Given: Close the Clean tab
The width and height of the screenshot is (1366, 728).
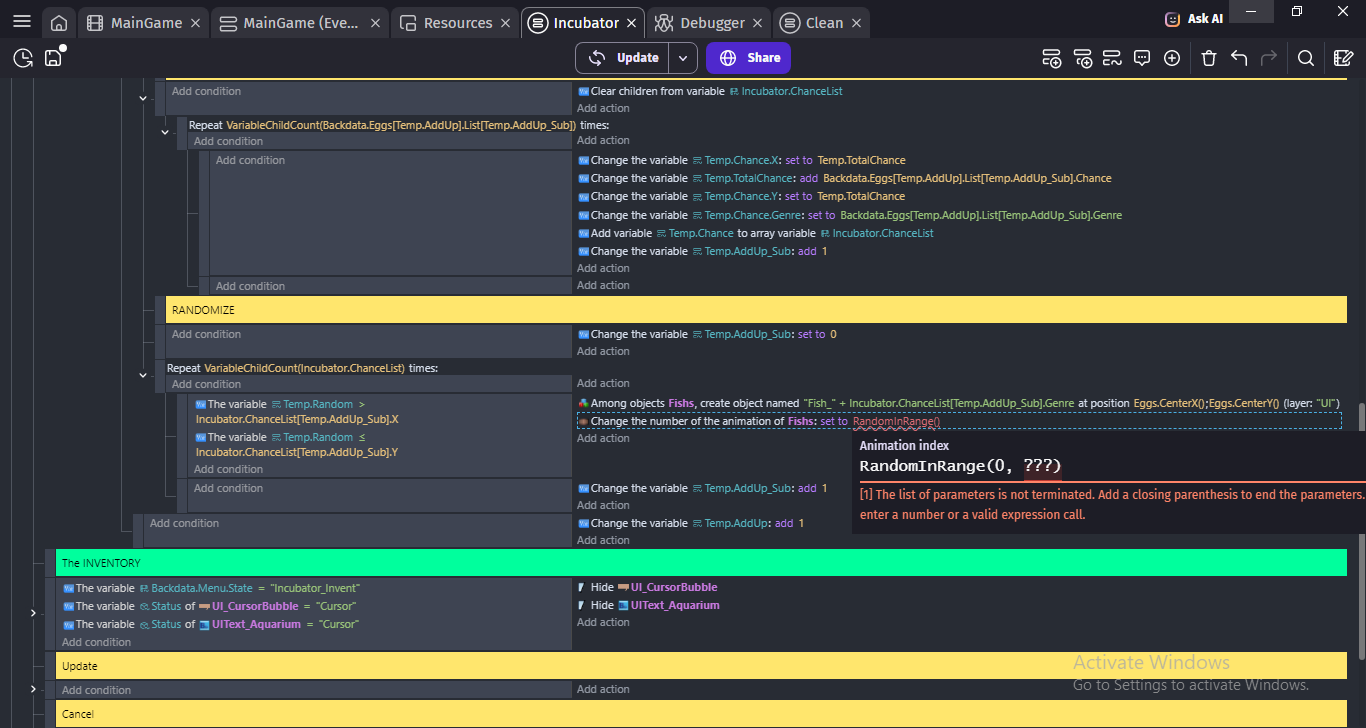Looking at the screenshot, I should [x=854, y=23].
